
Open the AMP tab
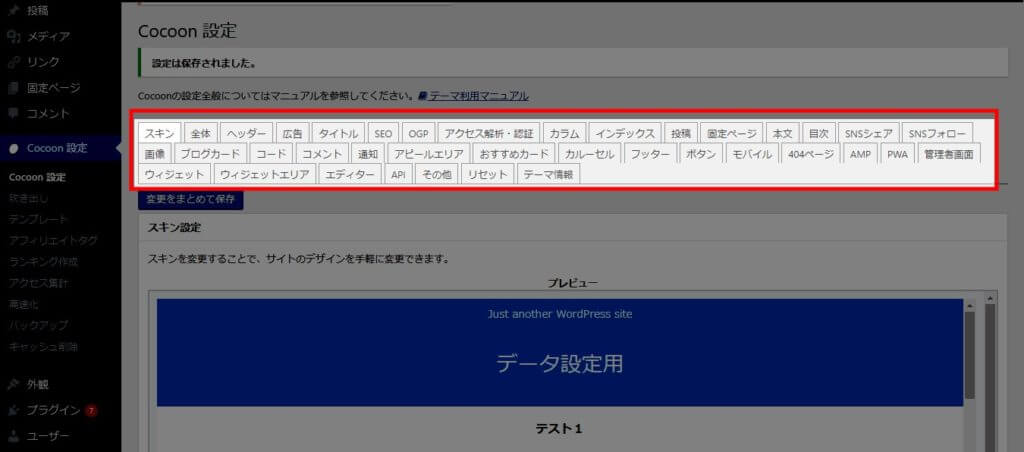tap(860, 154)
